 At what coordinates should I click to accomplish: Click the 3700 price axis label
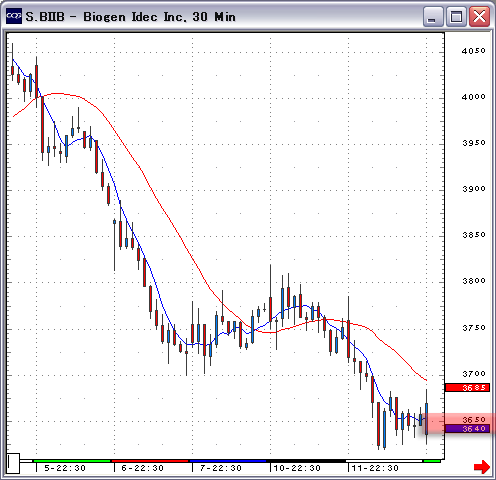(x=474, y=374)
